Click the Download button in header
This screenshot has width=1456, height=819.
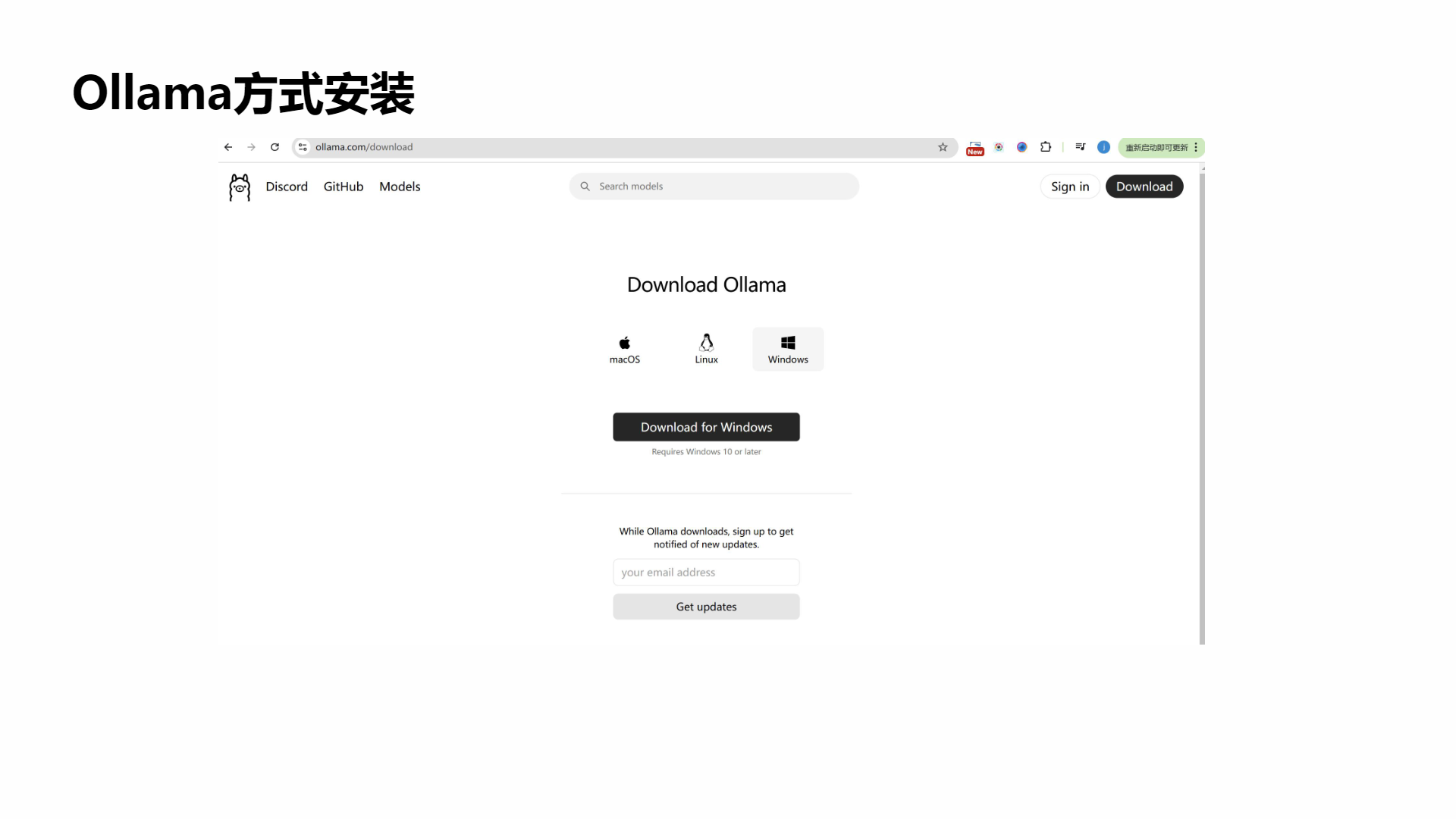(x=1144, y=187)
